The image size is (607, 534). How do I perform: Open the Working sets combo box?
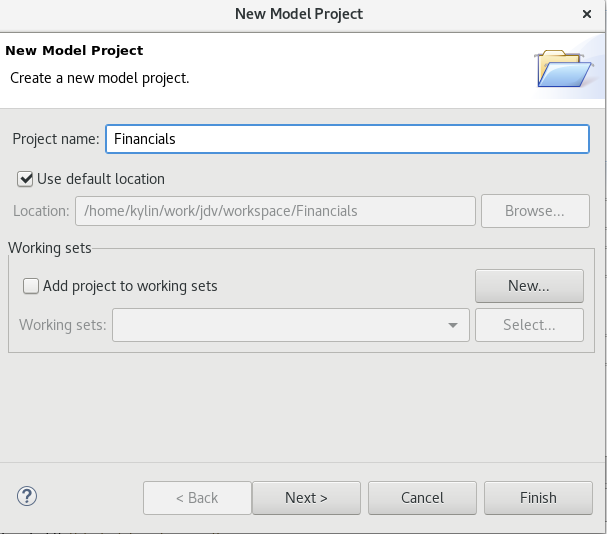(x=291, y=325)
